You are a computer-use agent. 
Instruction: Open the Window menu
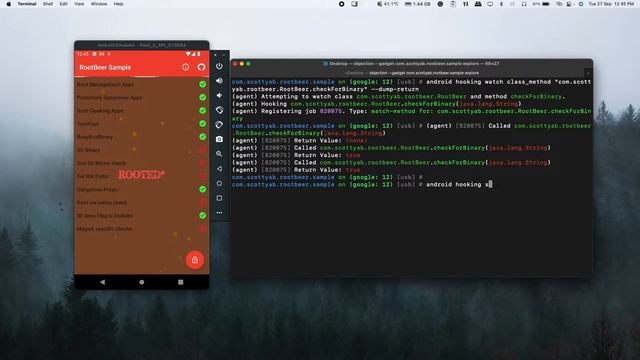[x=99, y=4]
